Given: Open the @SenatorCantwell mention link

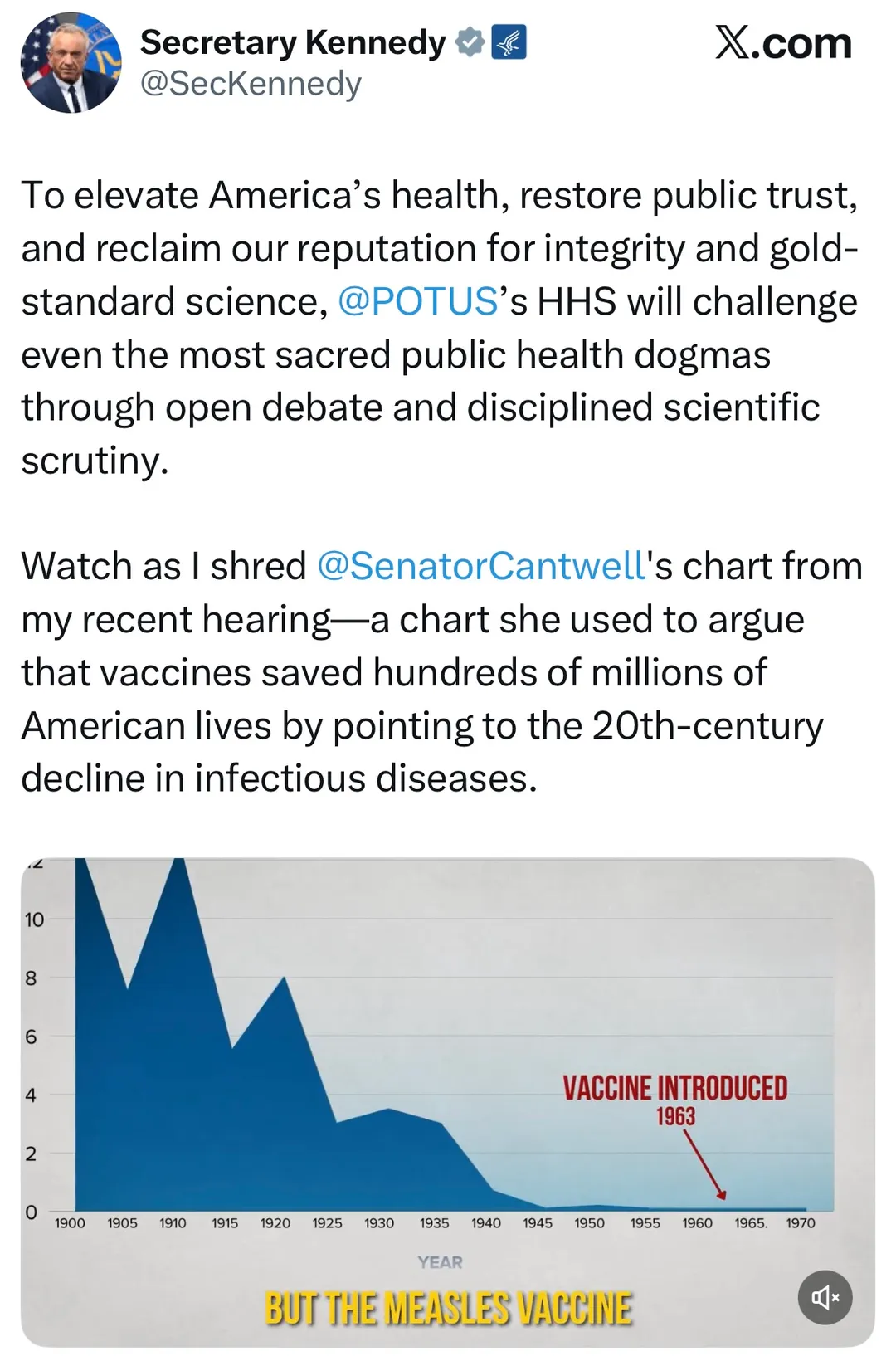Looking at the screenshot, I should pos(481,567).
